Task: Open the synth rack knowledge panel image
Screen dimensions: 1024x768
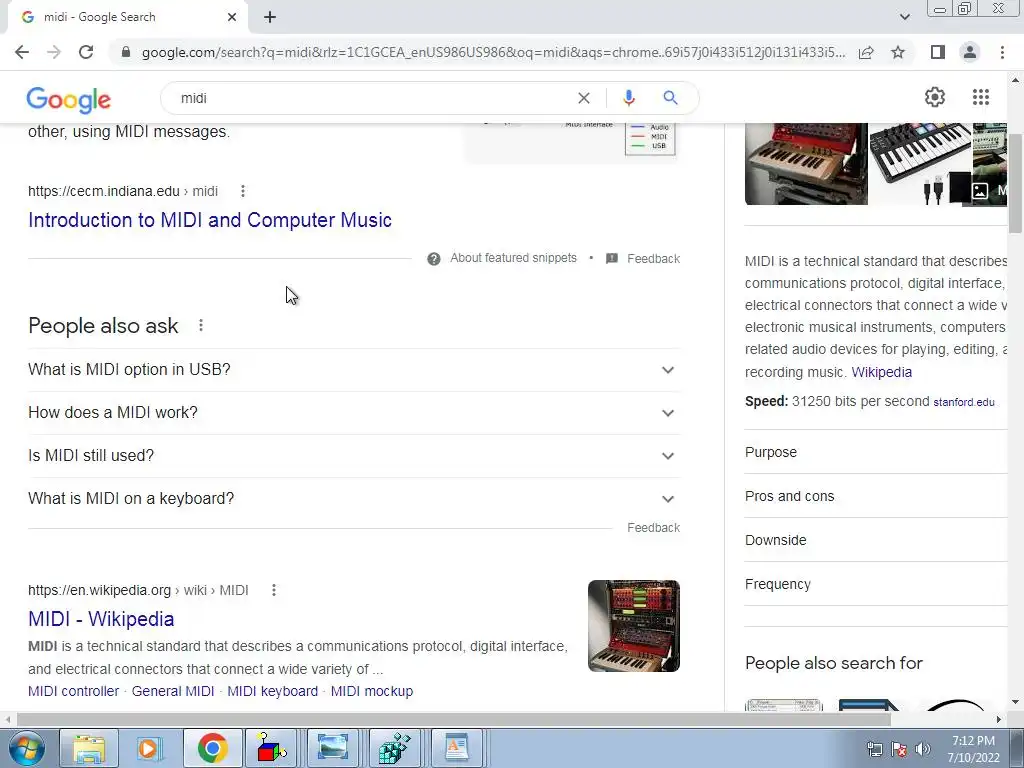Action: [807, 164]
